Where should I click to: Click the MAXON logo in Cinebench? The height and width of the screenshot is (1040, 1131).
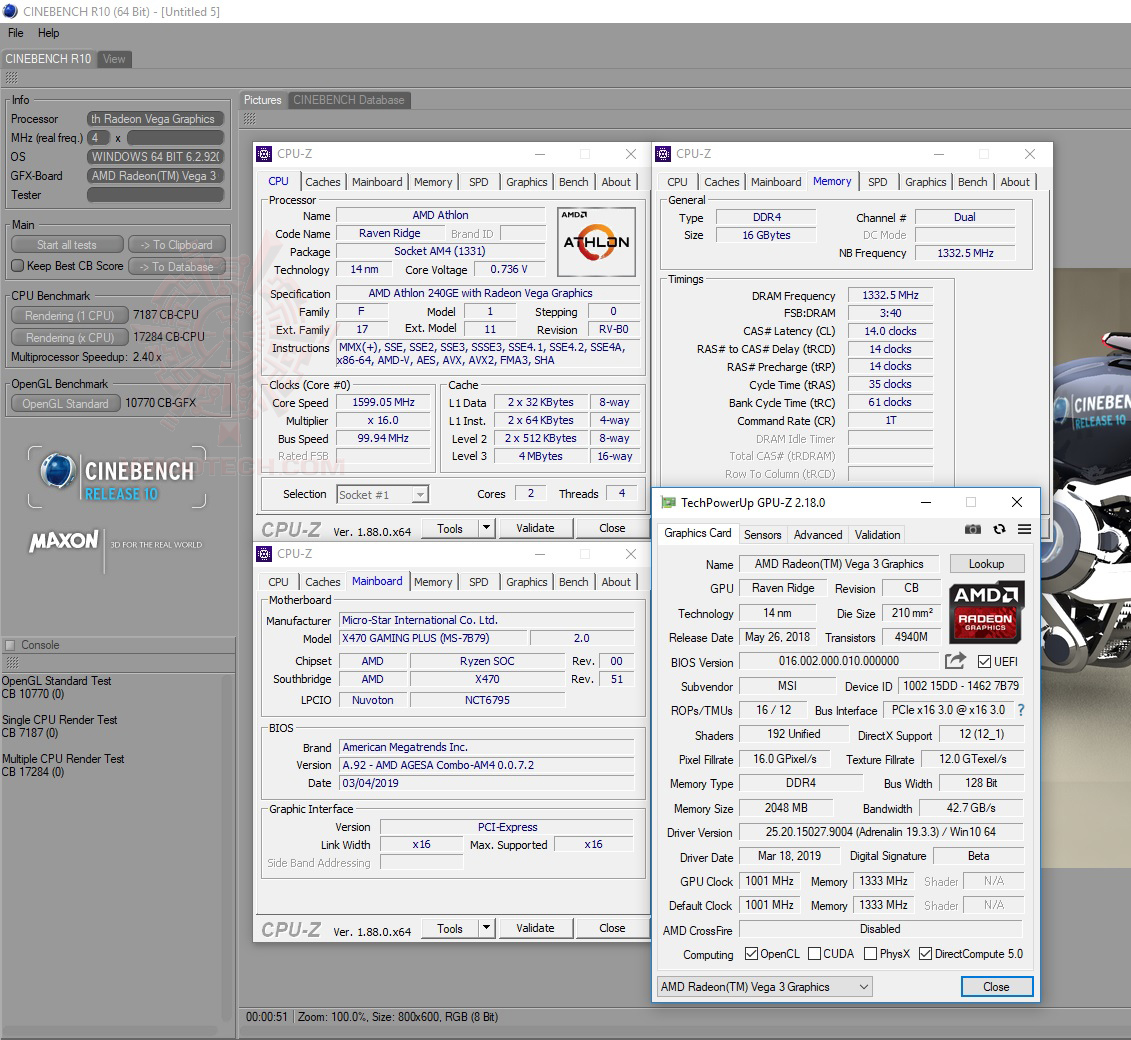(x=64, y=543)
